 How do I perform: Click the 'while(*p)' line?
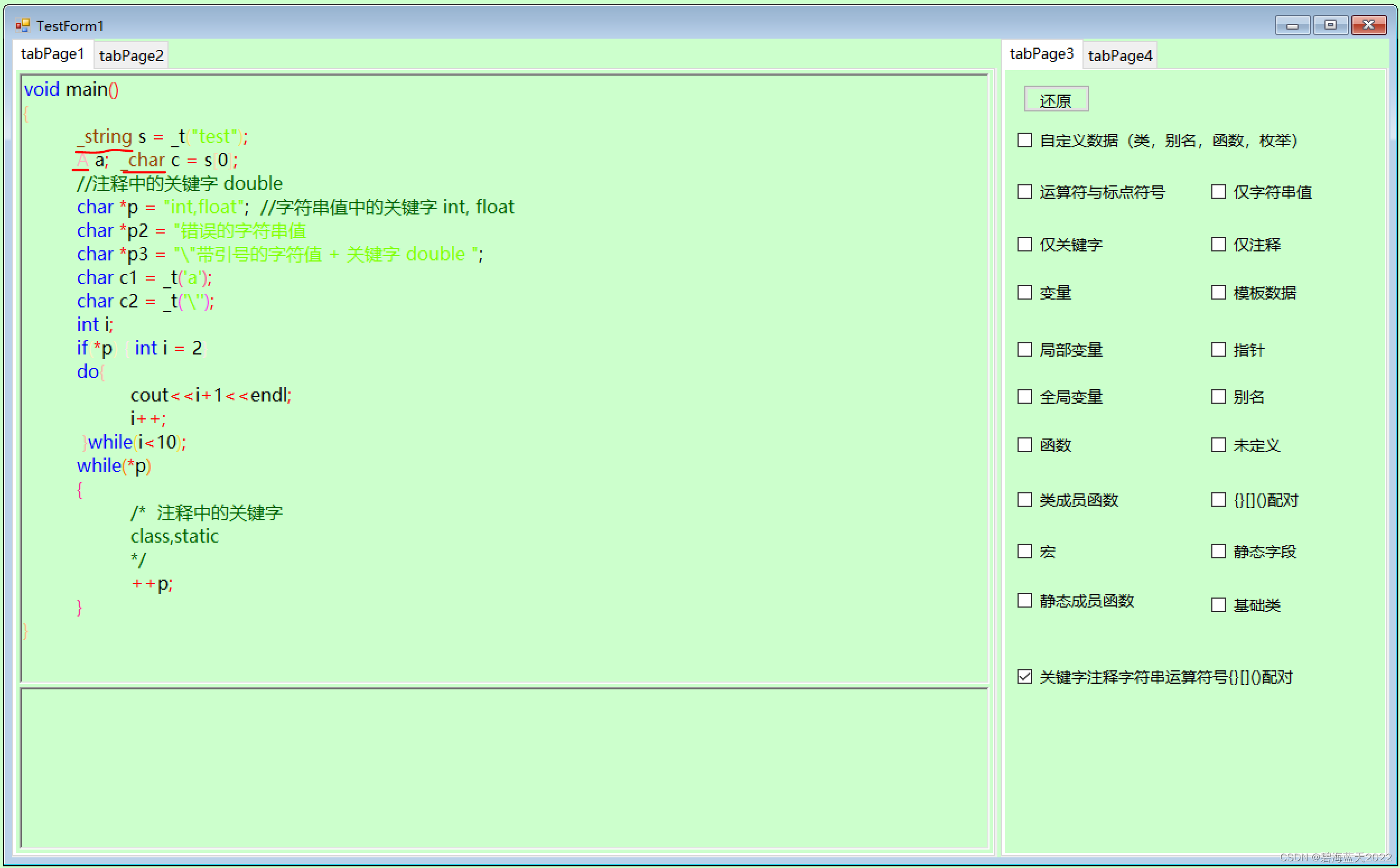coord(114,466)
